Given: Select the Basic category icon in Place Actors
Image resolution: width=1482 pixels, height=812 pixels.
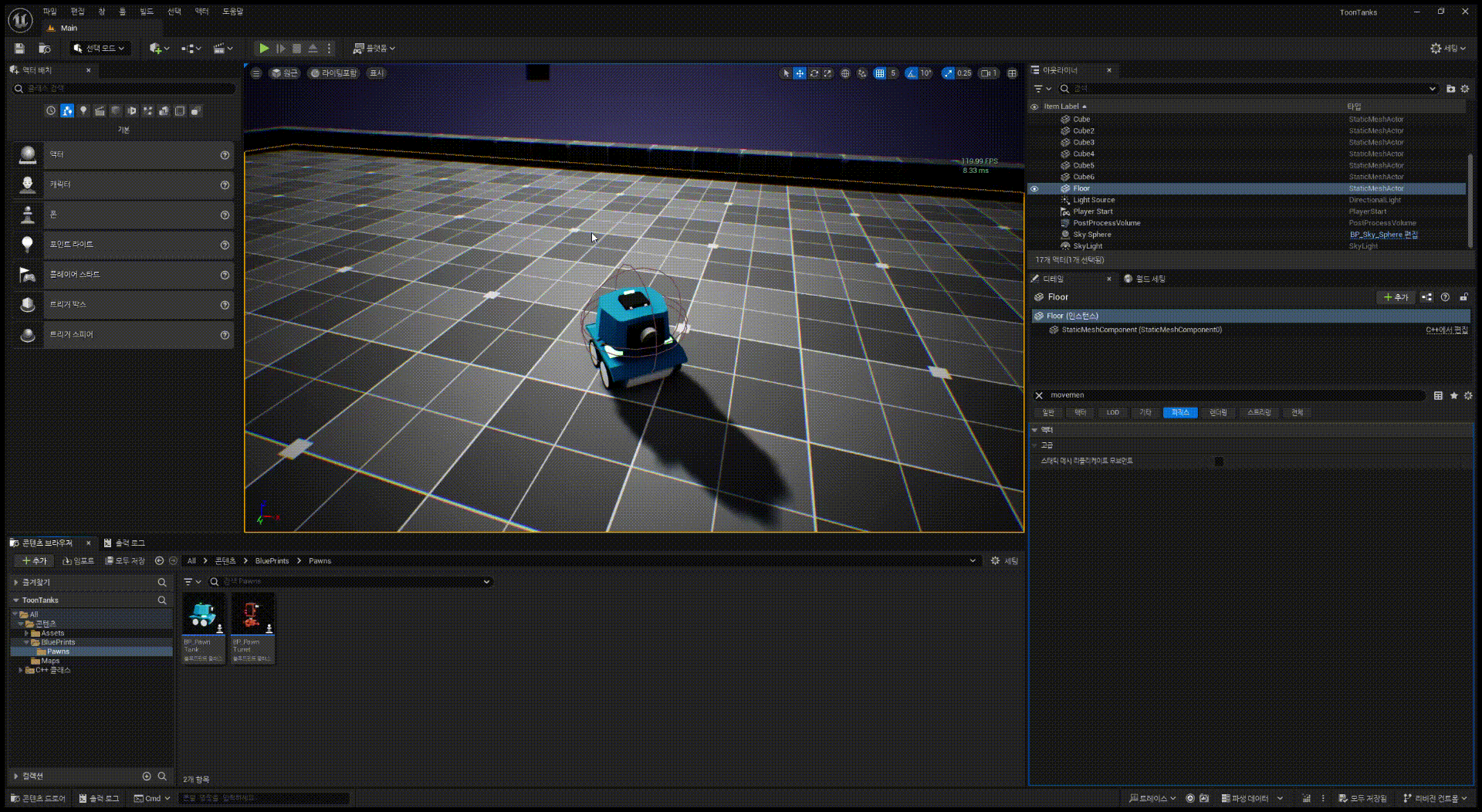Looking at the screenshot, I should click(67, 111).
